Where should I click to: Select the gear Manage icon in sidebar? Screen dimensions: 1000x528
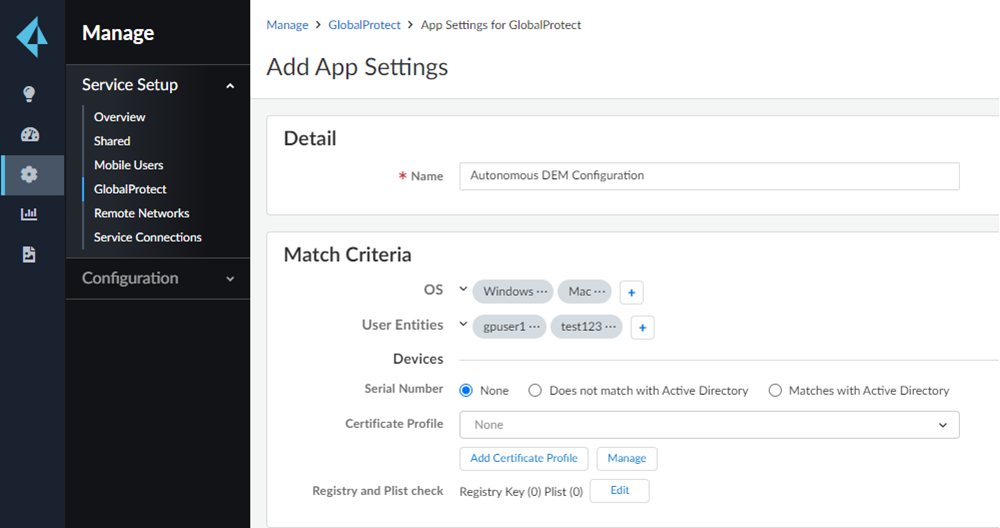(29, 175)
